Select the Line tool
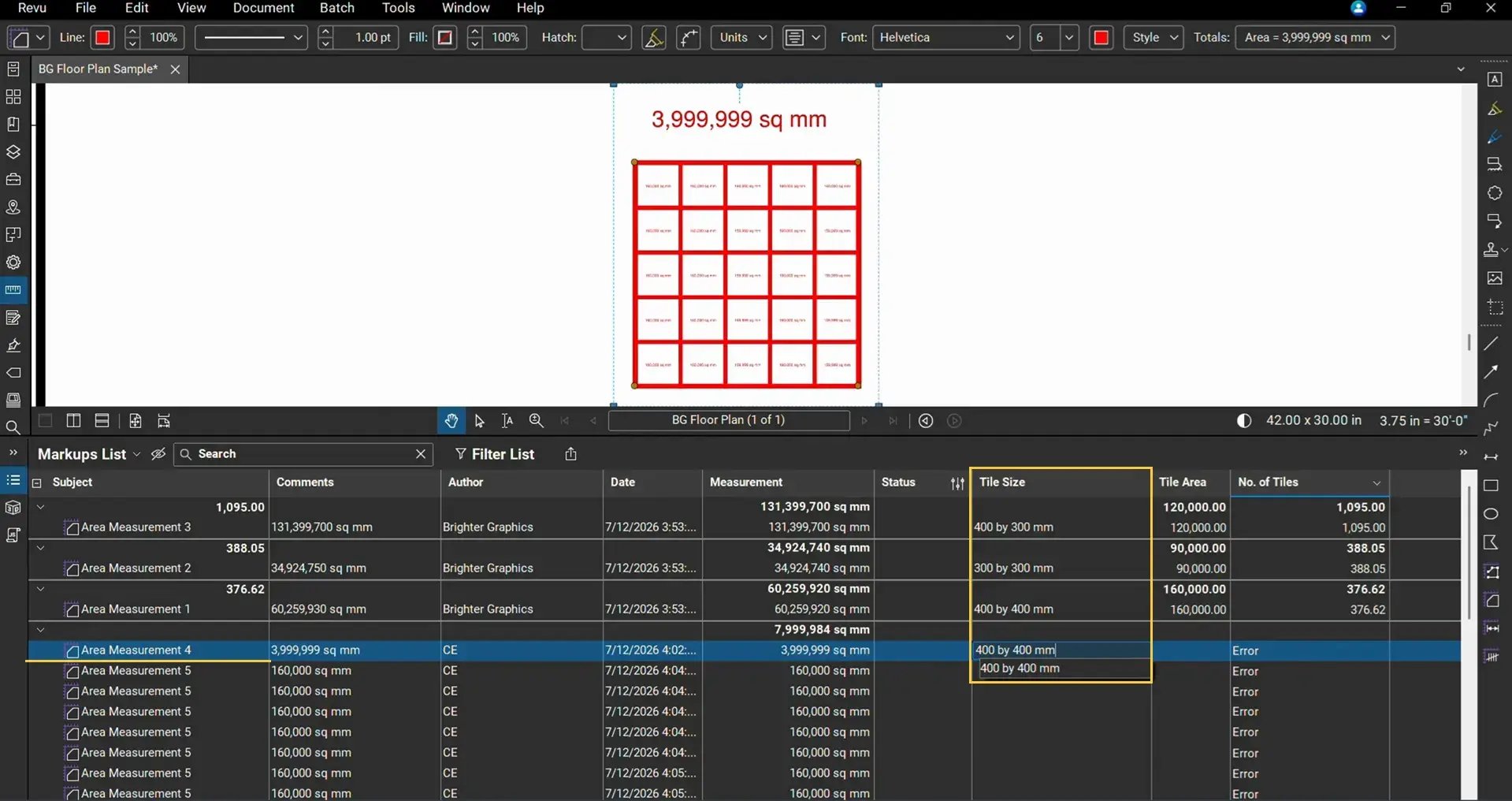 pos(1492,344)
